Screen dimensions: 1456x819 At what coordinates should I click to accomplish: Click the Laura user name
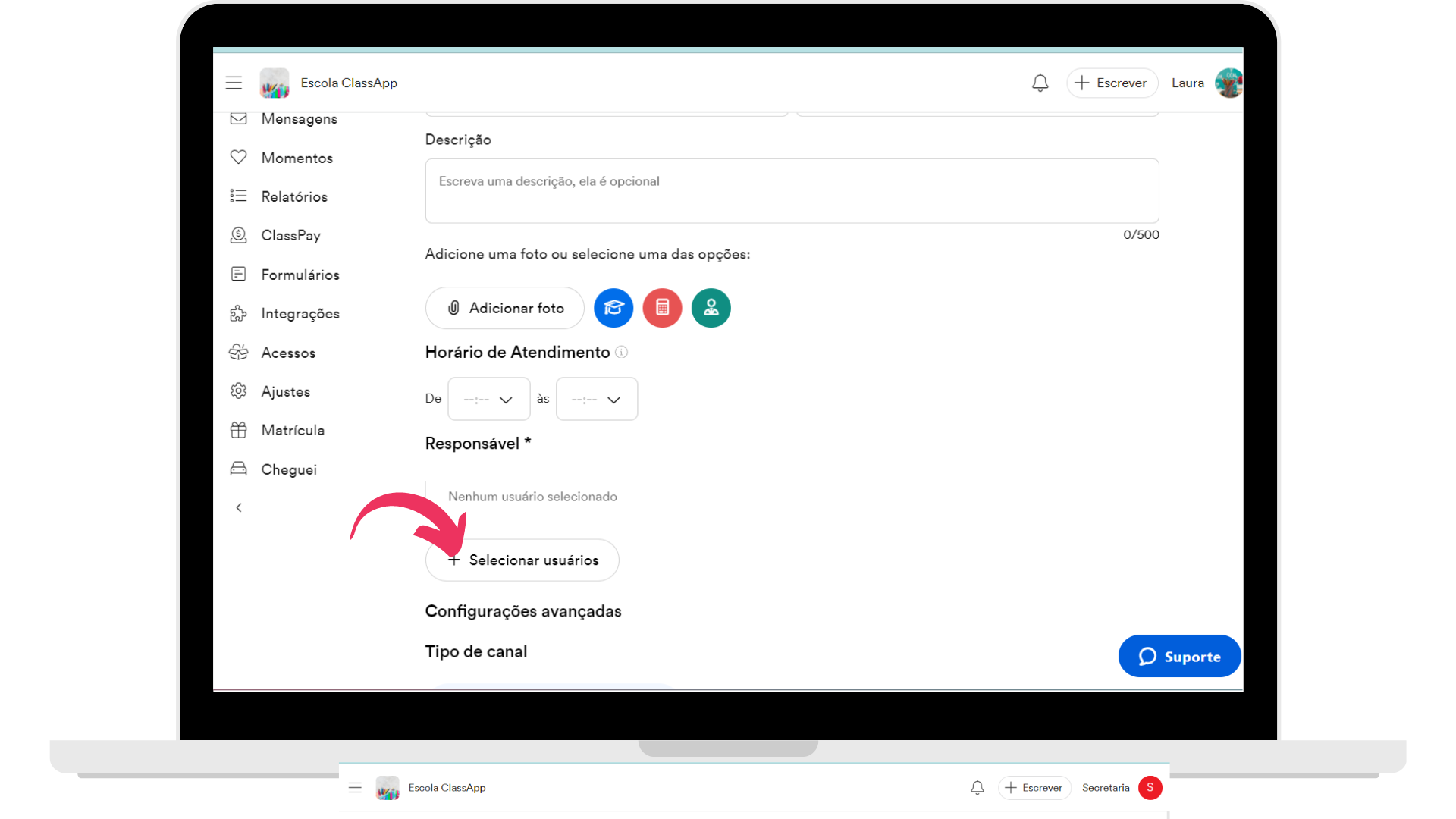[1188, 83]
